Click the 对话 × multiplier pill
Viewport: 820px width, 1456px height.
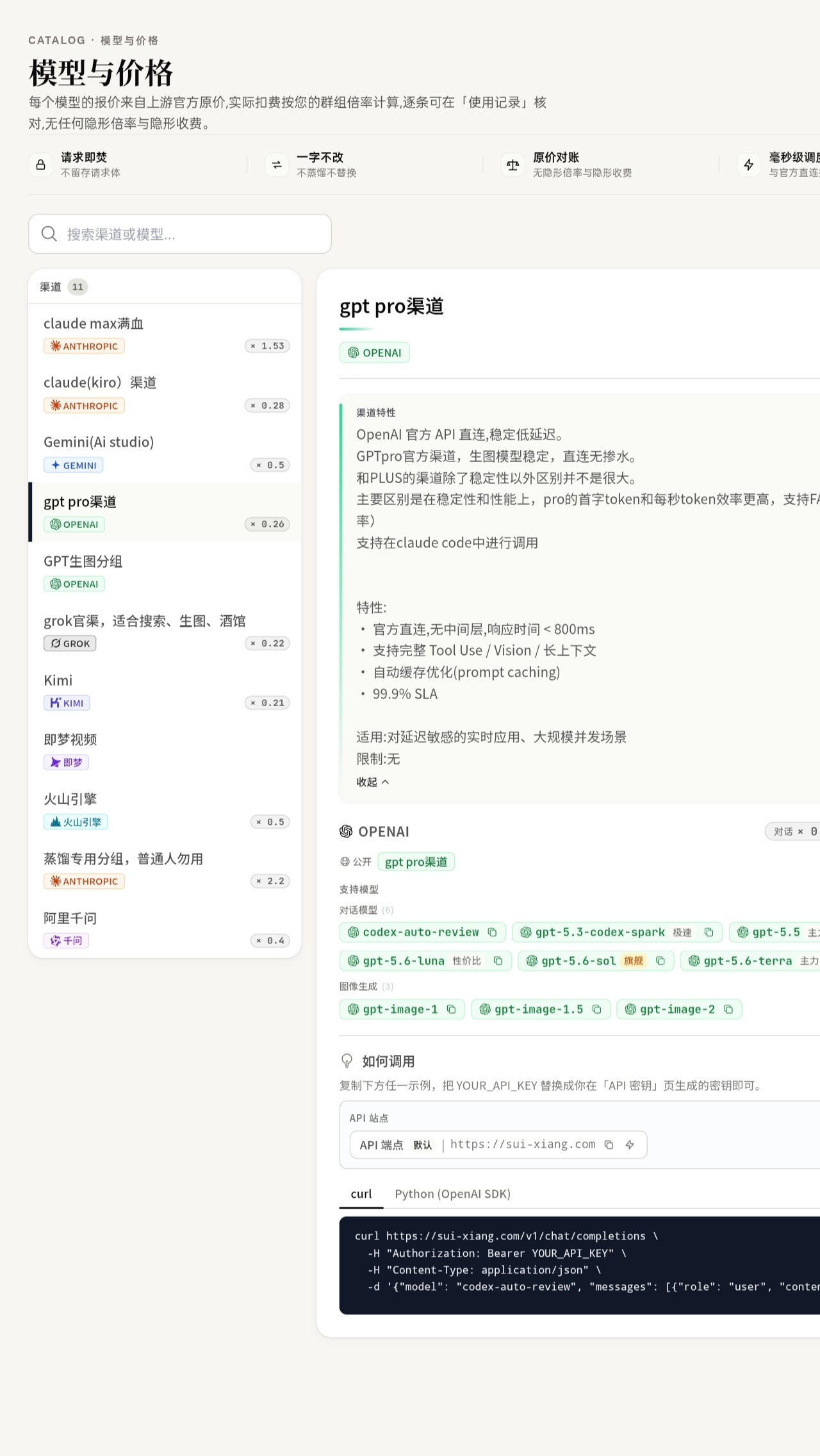tap(793, 831)
